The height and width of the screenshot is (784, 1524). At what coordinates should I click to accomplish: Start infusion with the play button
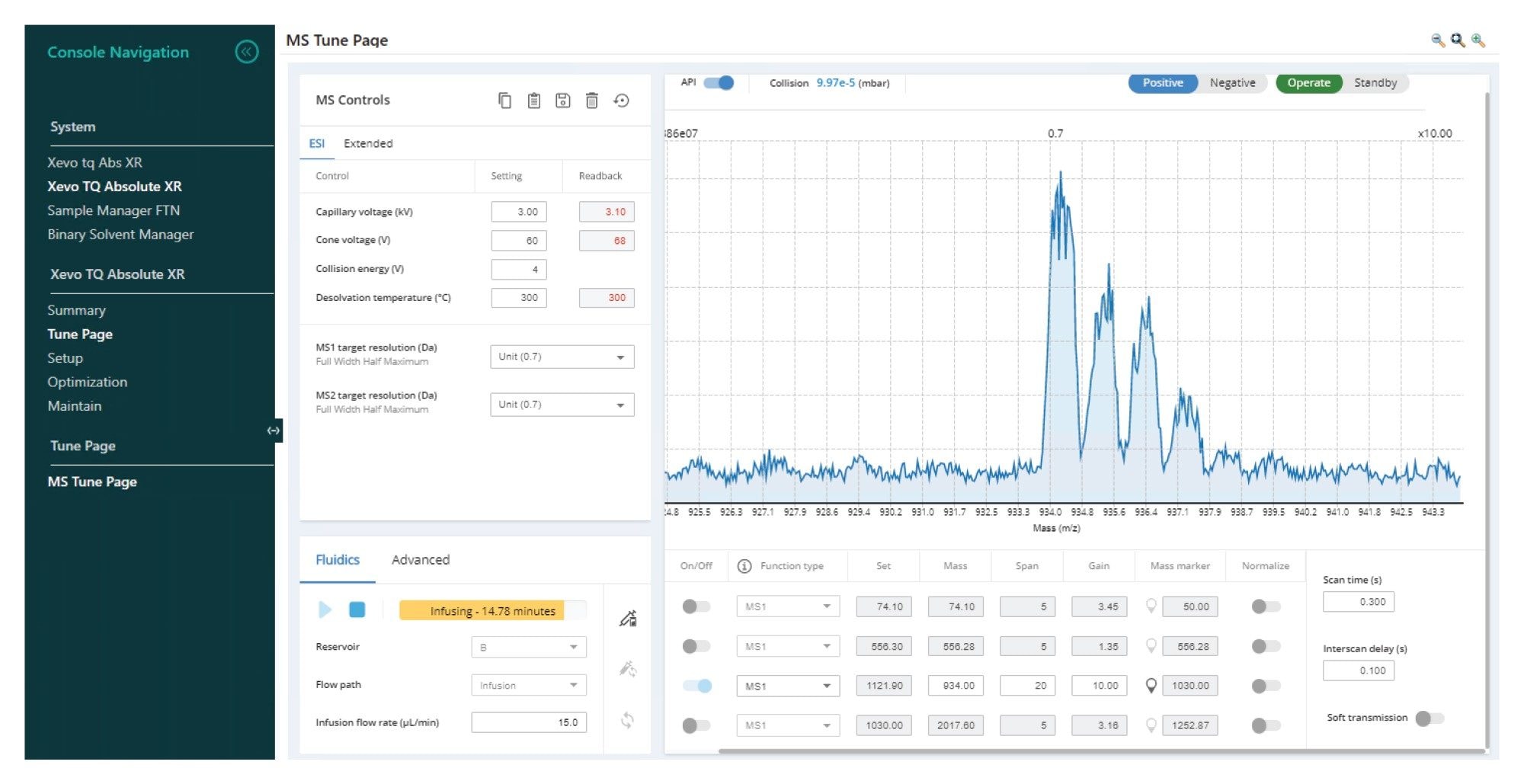325,610
